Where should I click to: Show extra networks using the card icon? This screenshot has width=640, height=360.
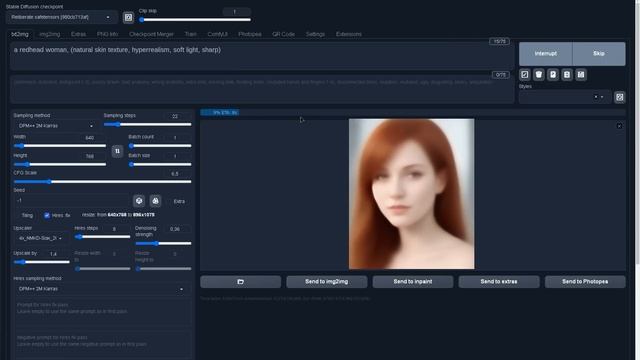coord(553,75)
